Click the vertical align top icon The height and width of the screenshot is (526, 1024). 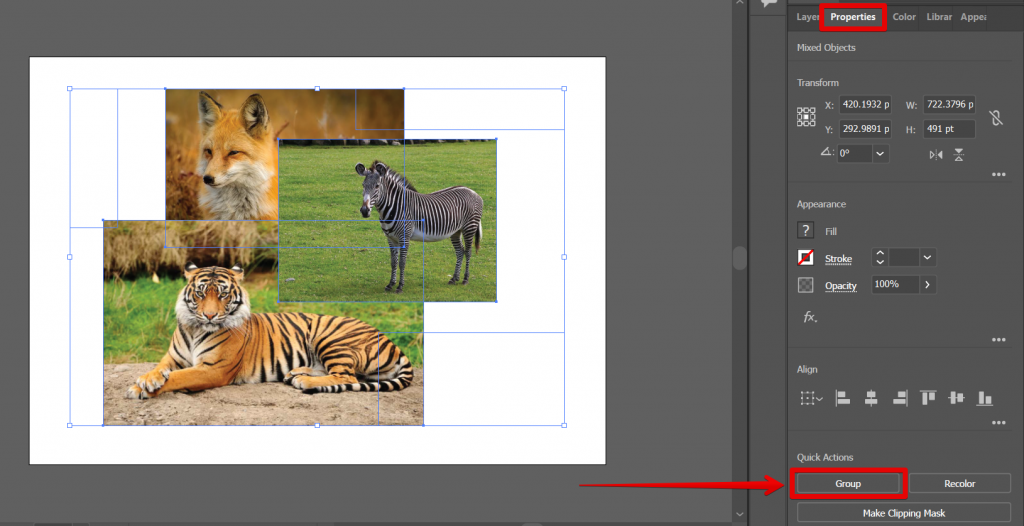928,398
